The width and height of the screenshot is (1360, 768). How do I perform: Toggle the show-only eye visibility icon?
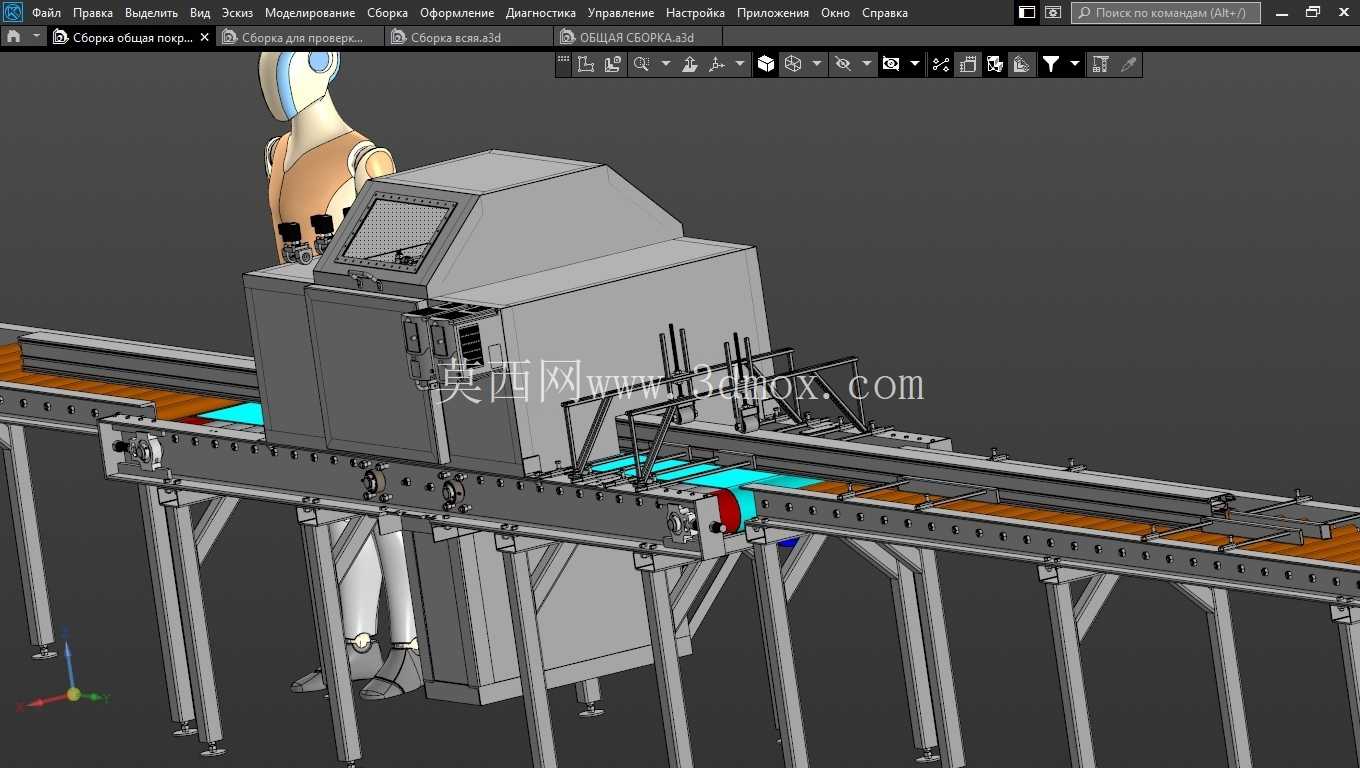891,64
